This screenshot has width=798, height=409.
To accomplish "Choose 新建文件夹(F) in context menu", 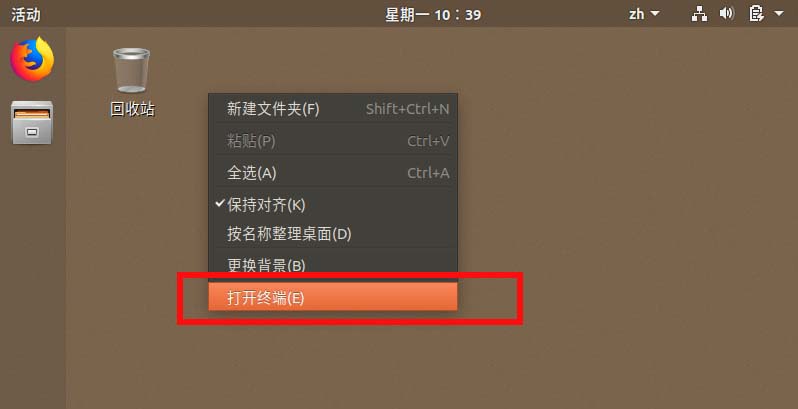I will click(x=333, y=109).
